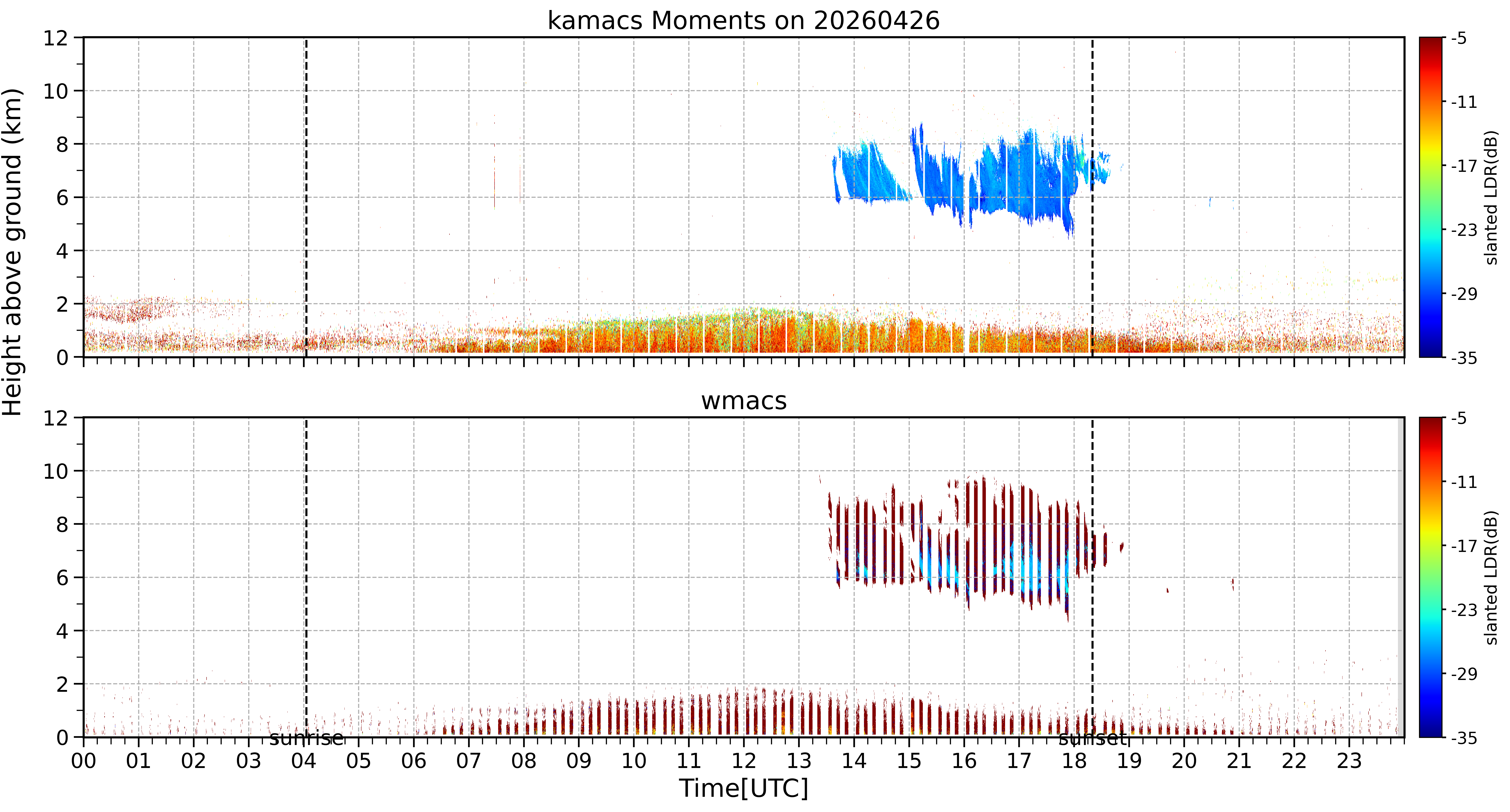Click the Height above ground (km) label
The height and width of the screenshot is (812, 1510).
(x=13, y=252)
